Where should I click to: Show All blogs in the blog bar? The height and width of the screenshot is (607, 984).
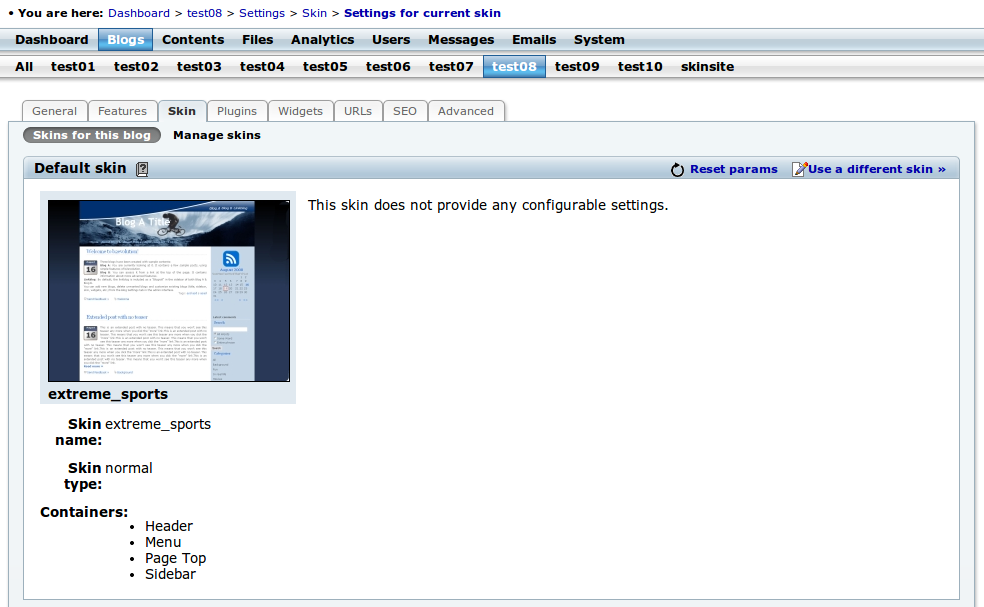24,67
